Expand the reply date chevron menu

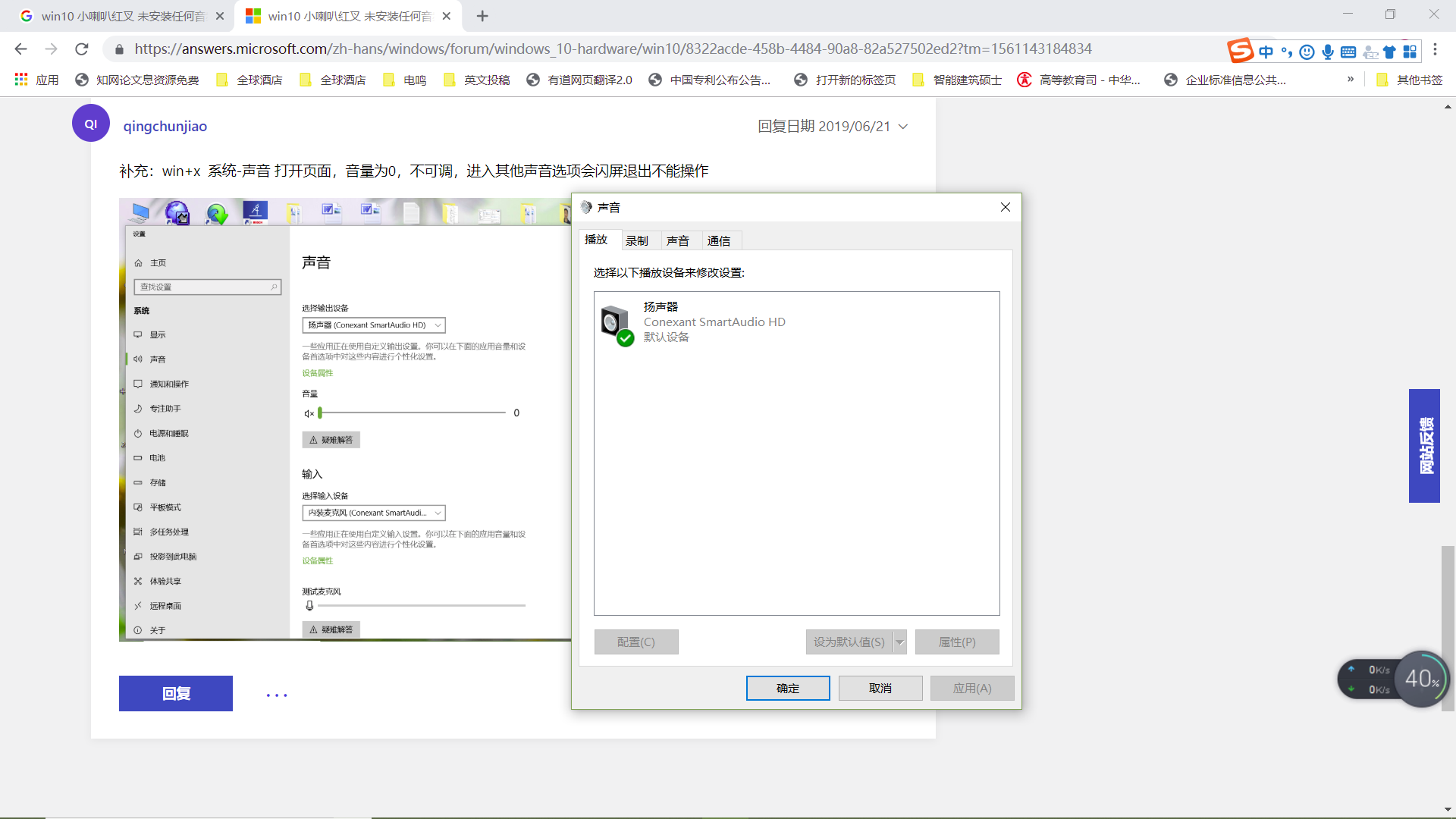pyautogui.click(x=903, y=127)
